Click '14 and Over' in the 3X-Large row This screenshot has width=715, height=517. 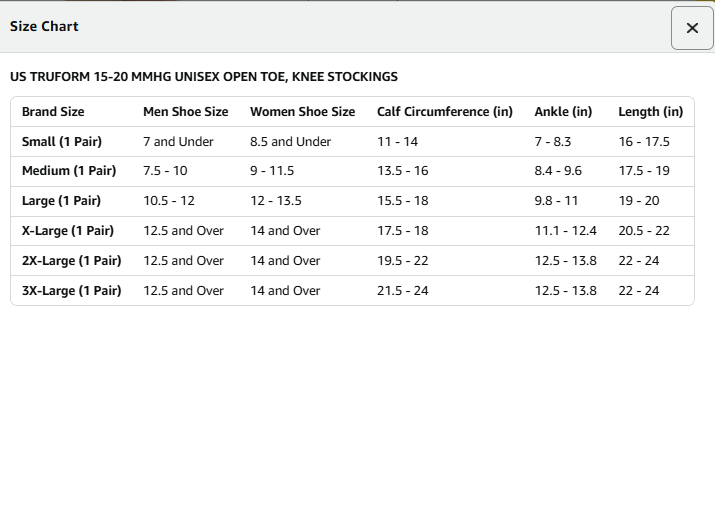click(285, 290)
